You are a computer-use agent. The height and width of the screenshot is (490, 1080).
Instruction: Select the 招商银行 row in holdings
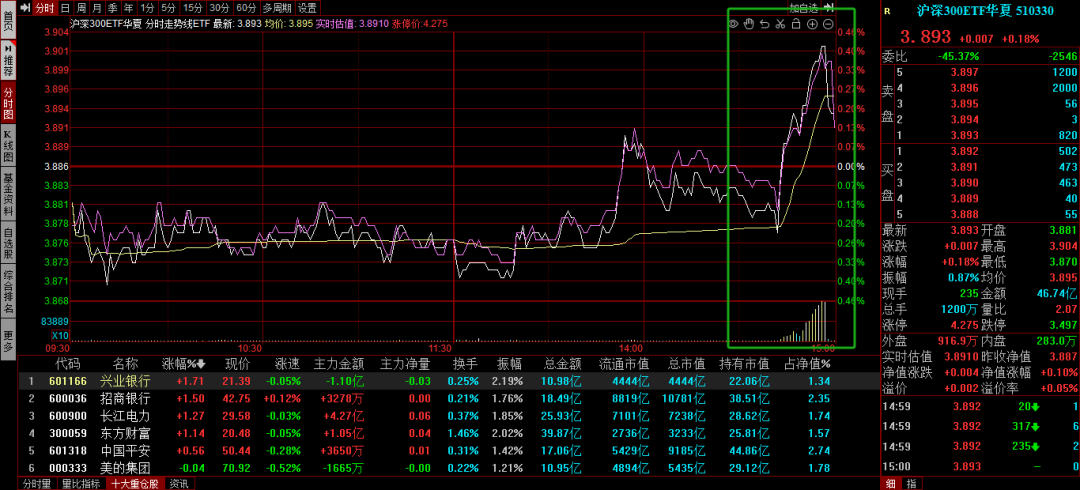pyautogui.click(x=125, y=398)
